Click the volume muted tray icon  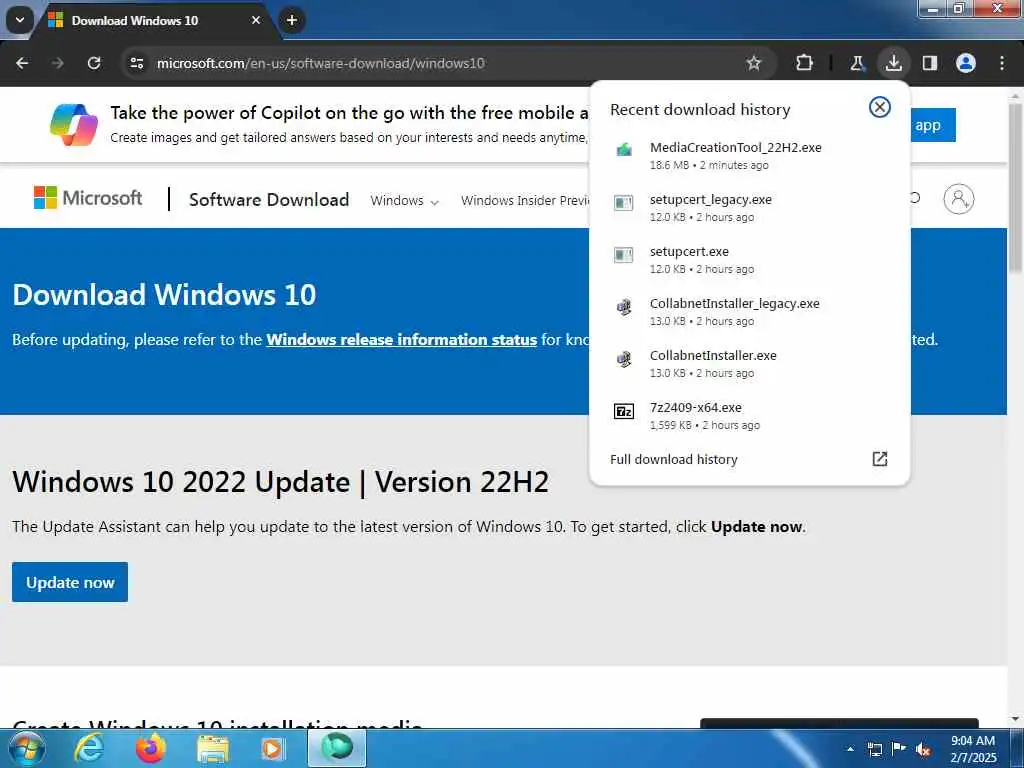[923, 749]
